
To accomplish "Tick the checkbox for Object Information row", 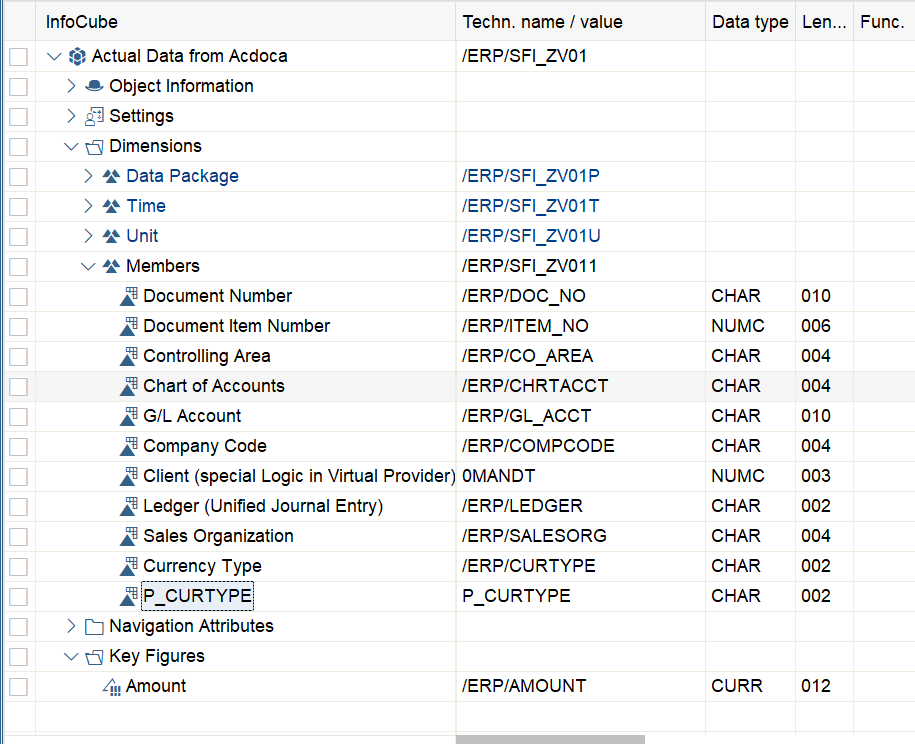I will click(x=18, y=86).
